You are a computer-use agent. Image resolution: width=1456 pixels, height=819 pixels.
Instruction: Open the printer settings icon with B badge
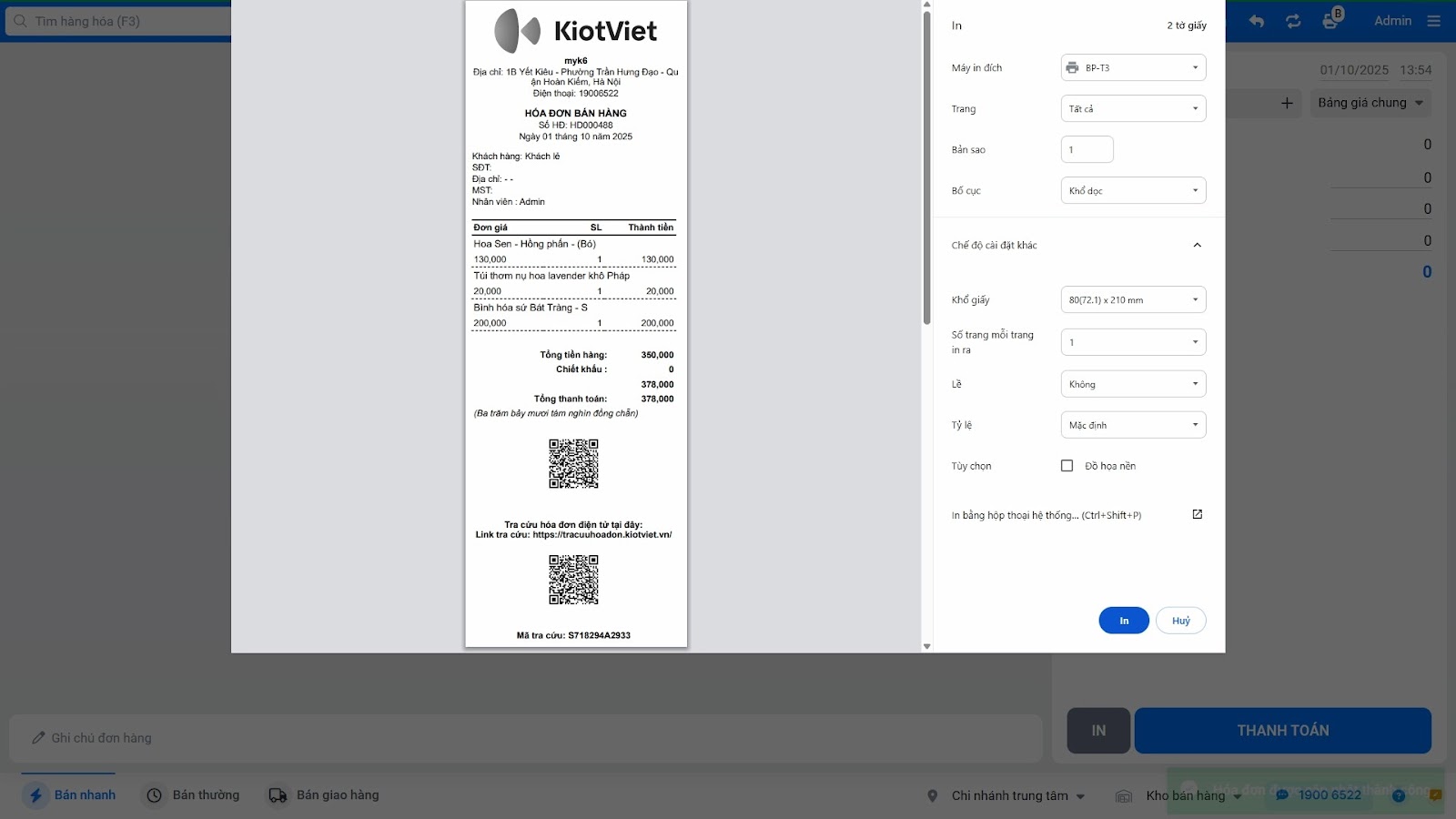pyautogui.click(x=1332, y=19)
